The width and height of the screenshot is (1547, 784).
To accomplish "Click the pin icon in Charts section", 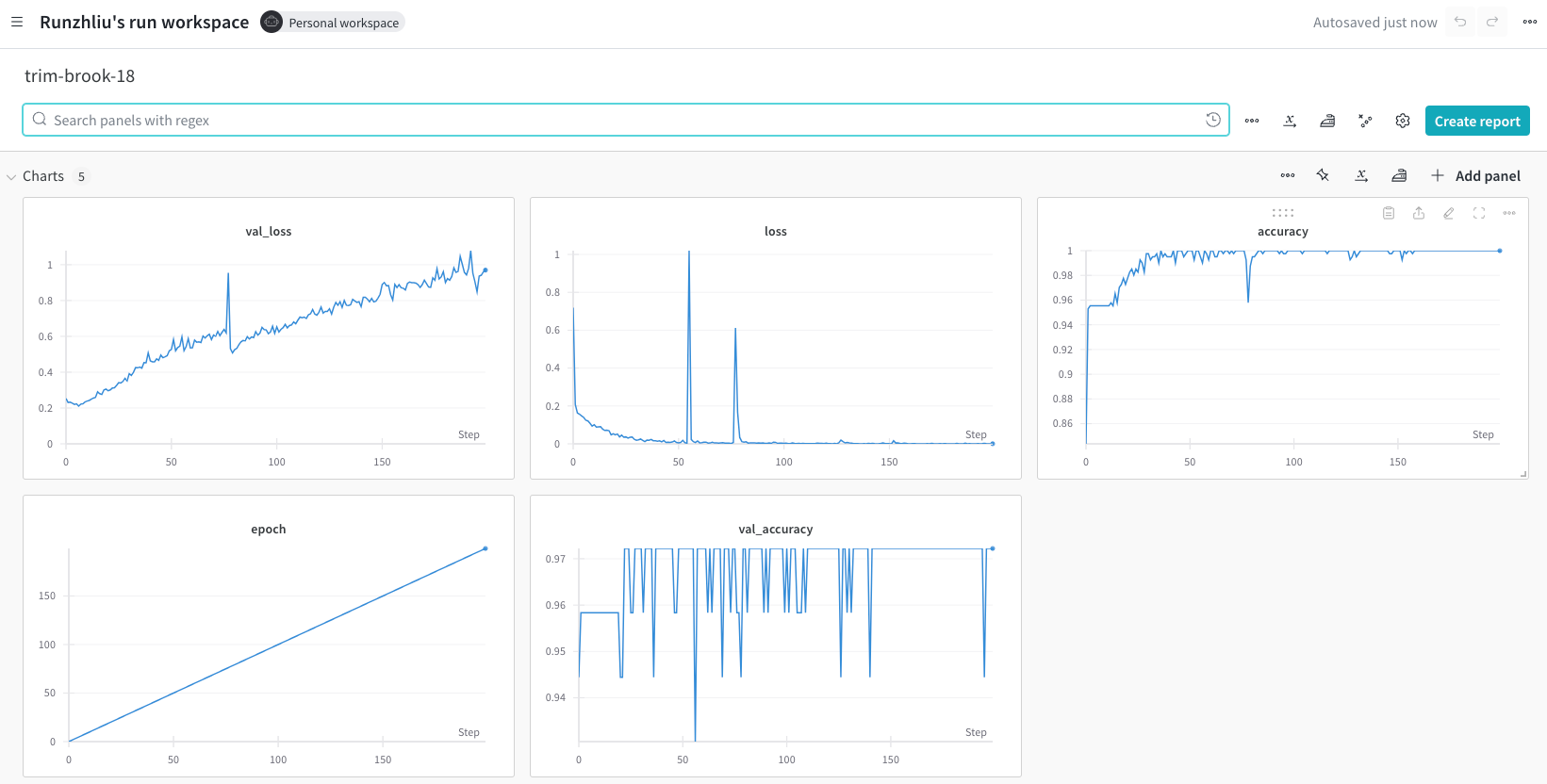I will 1324,175.
